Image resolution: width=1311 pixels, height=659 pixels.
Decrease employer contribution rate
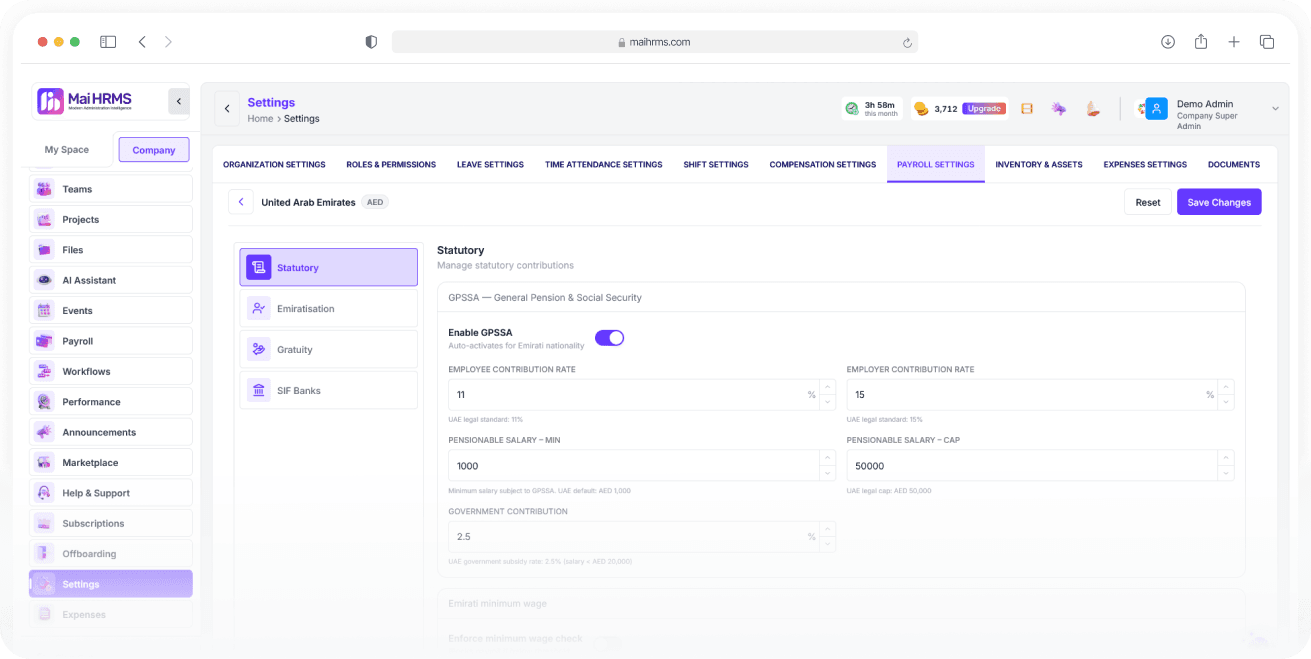[x=1226, y=402]
